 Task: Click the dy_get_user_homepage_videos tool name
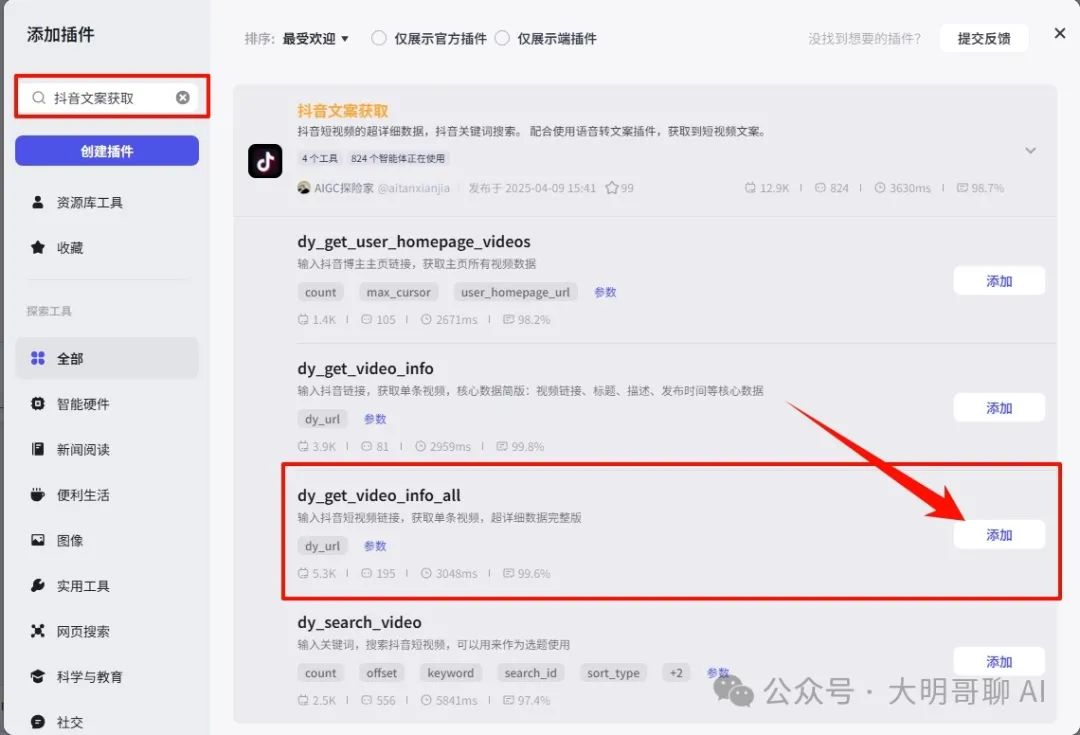(414, 242)
